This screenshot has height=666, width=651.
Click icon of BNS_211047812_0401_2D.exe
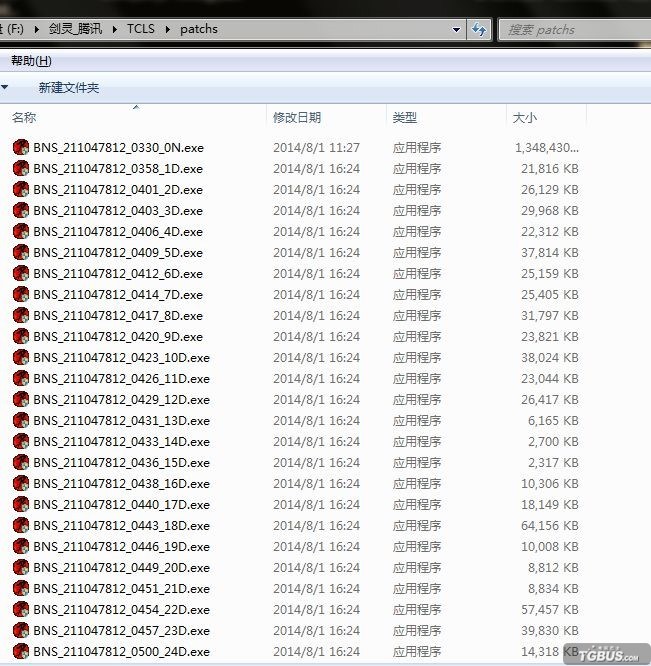tap(21, 189)
